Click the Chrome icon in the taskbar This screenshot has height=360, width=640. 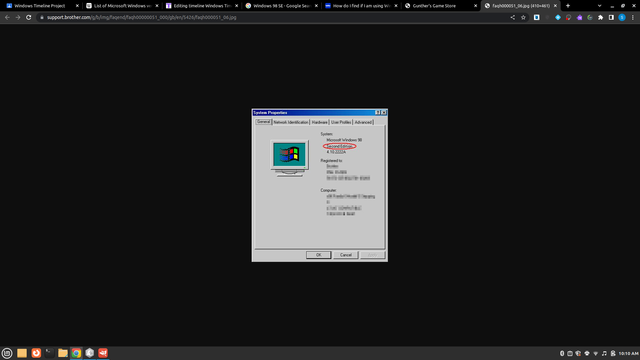(76, 353)
